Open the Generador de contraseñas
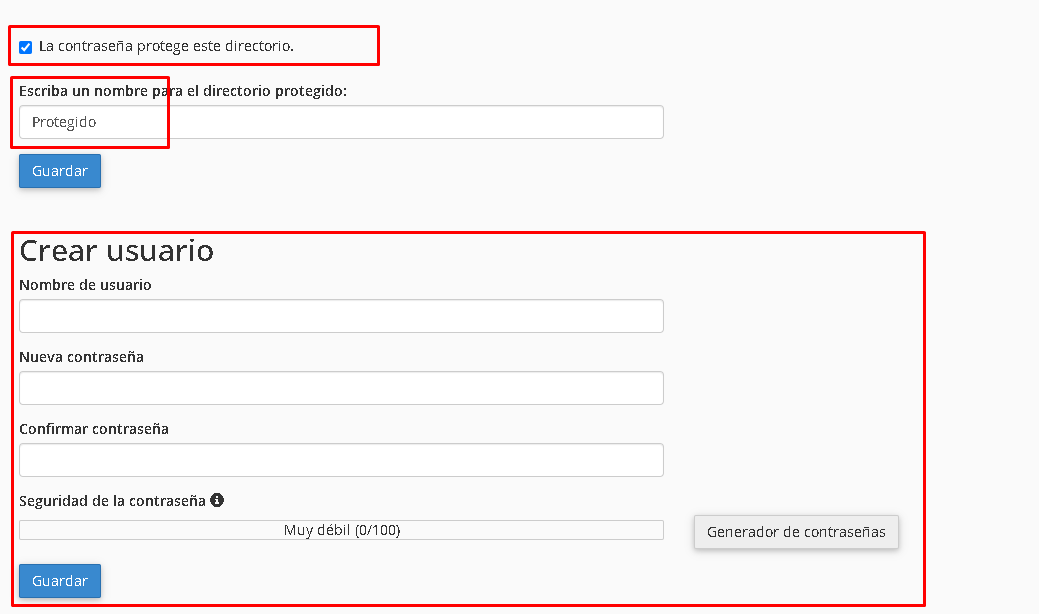This screenshot has height=614, width=1039. 796,532
